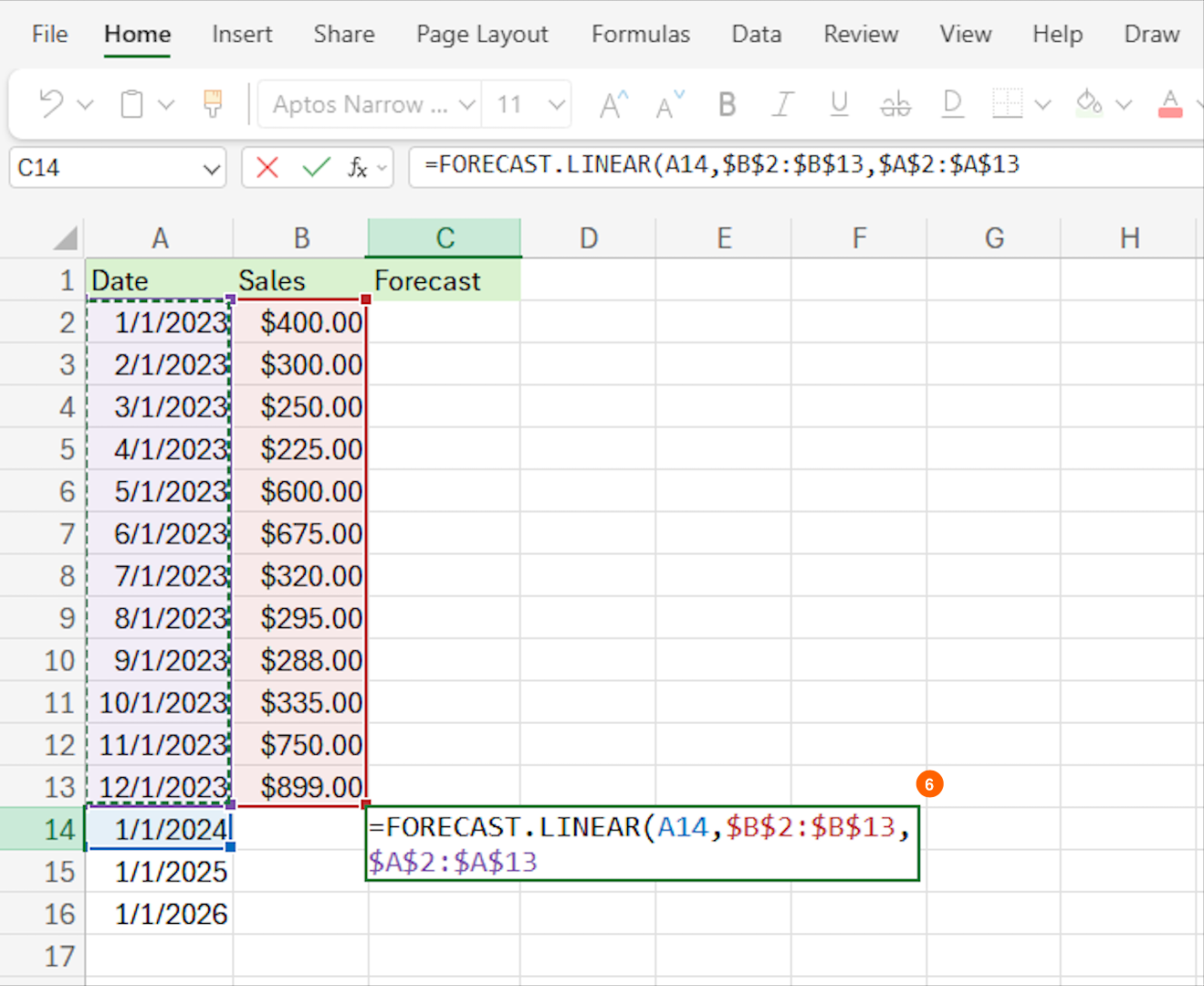The width and height of the screenshot is (1204, 986).
Task: Open the Insert Function fx dropdown arrow
Action: click(382, 168)
